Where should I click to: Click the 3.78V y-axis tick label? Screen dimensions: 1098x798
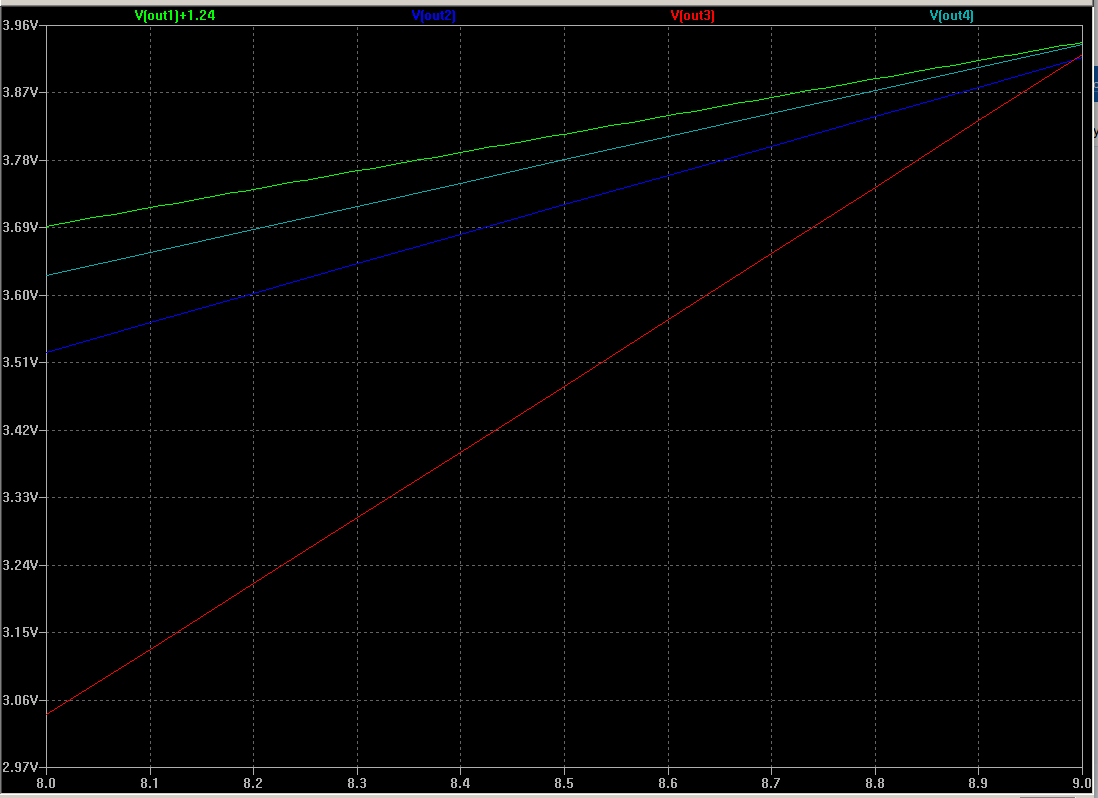(21, 160)
